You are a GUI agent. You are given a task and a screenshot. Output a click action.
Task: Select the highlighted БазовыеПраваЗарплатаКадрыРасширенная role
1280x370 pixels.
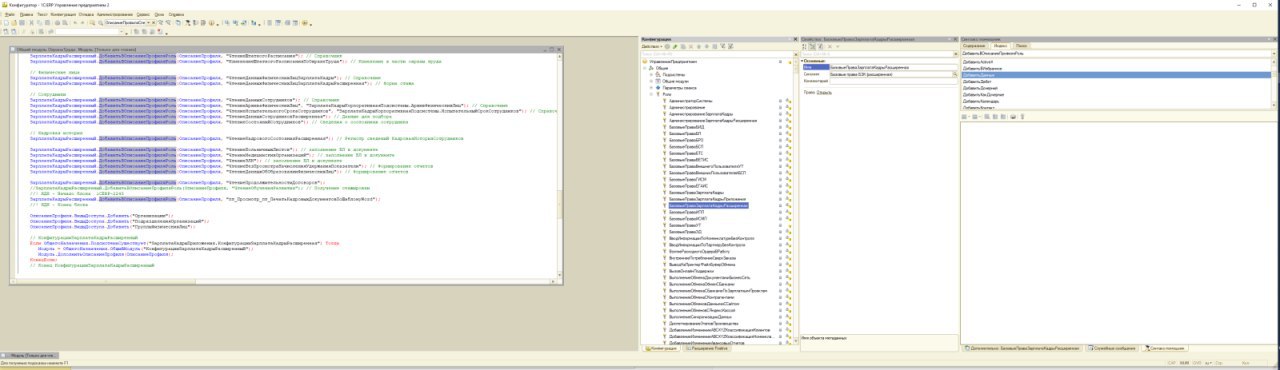708,205
